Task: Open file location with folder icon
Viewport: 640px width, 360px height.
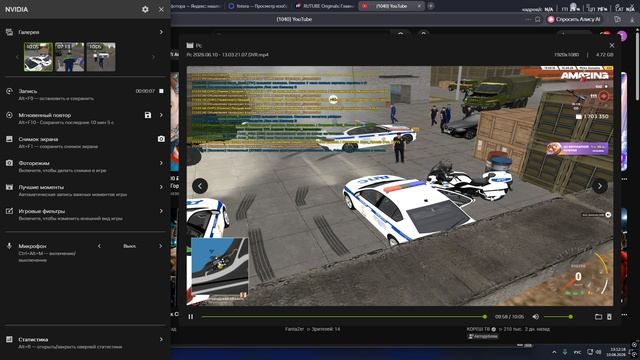Action: tap(598, 317)
